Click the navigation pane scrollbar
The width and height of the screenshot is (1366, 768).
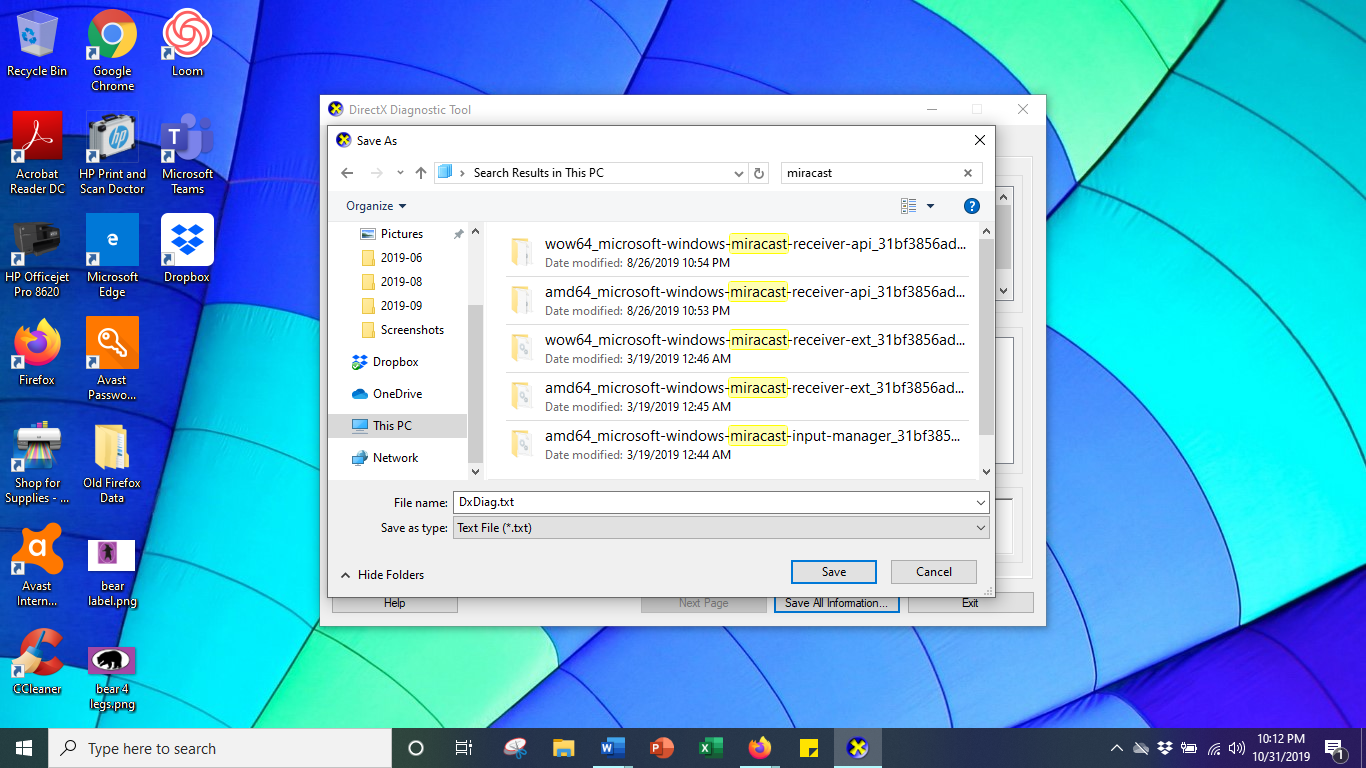475,384
